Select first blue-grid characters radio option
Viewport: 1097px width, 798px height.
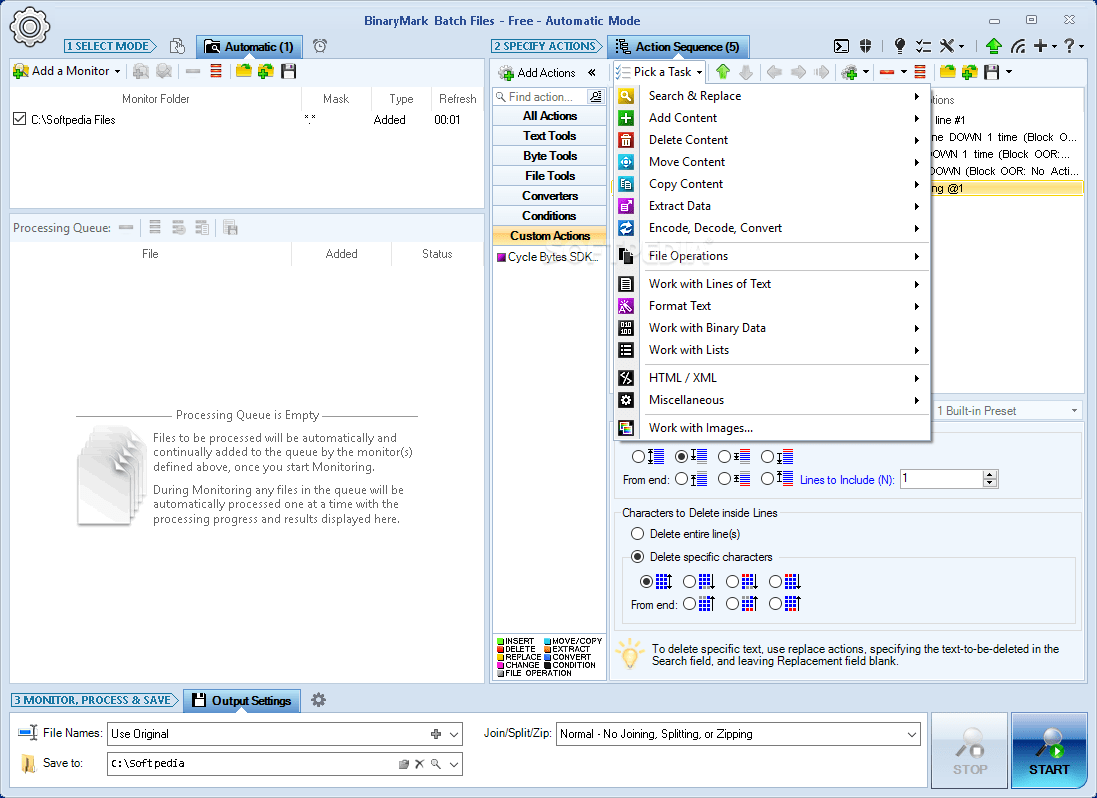click(x=646, y=581)
